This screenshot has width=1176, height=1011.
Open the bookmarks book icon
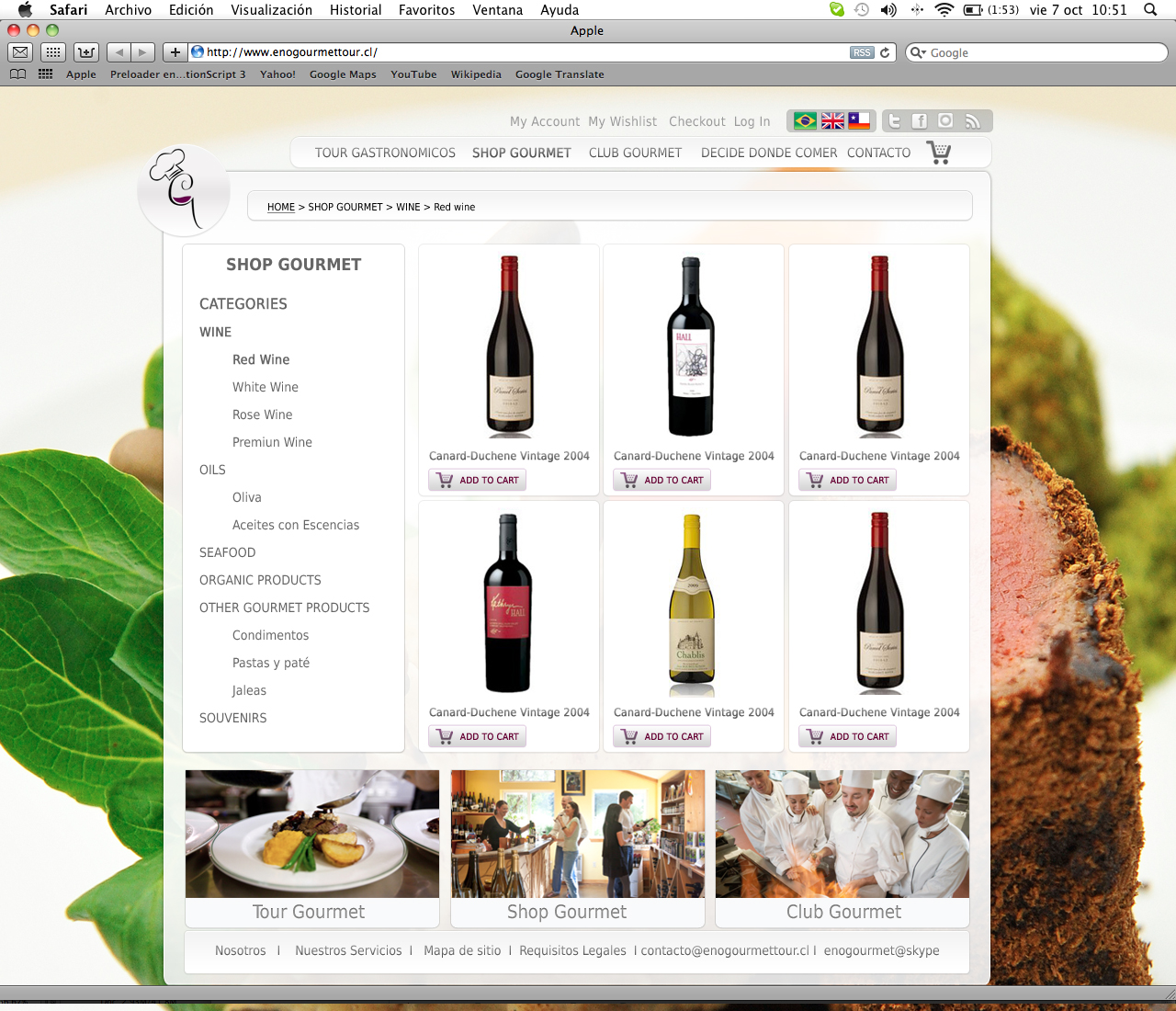(17, 74)
